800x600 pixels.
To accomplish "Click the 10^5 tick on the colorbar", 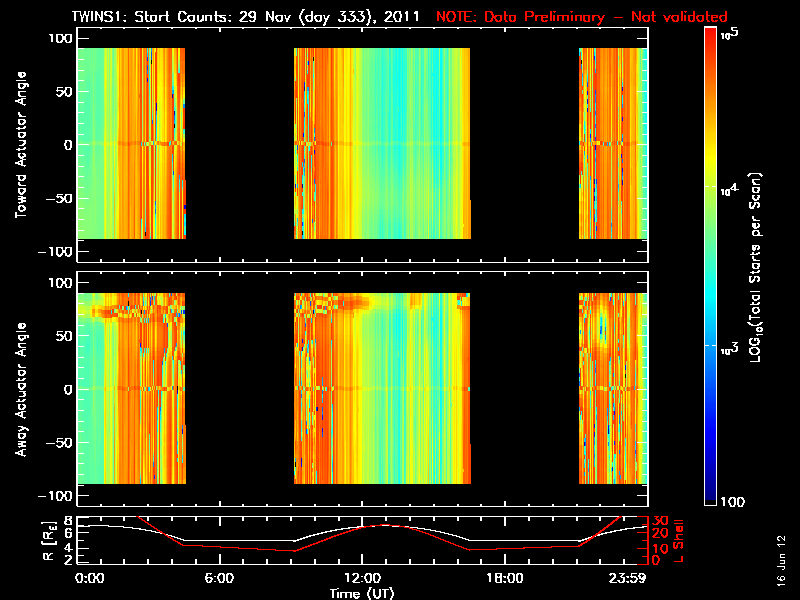I will (x=731, y=33).
